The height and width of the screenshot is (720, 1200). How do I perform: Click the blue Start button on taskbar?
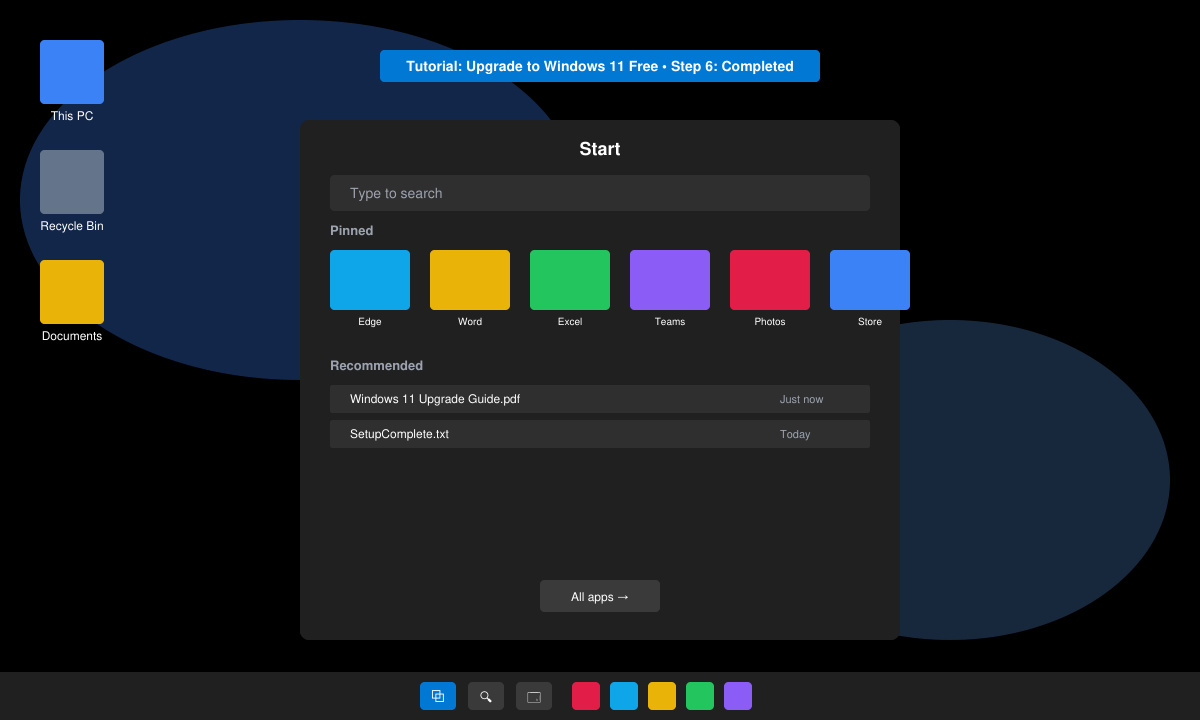click(438, 696)
